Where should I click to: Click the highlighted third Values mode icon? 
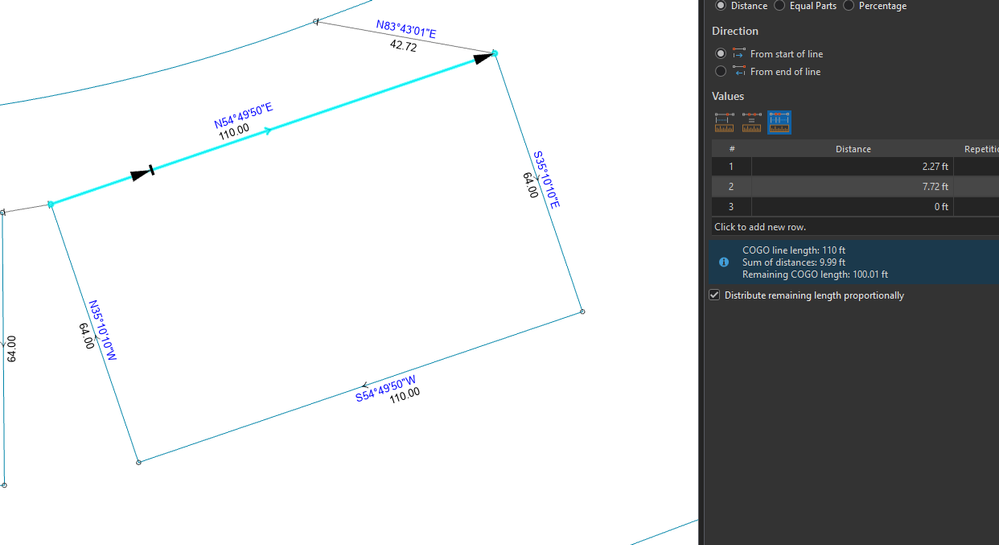coord(779,122)
